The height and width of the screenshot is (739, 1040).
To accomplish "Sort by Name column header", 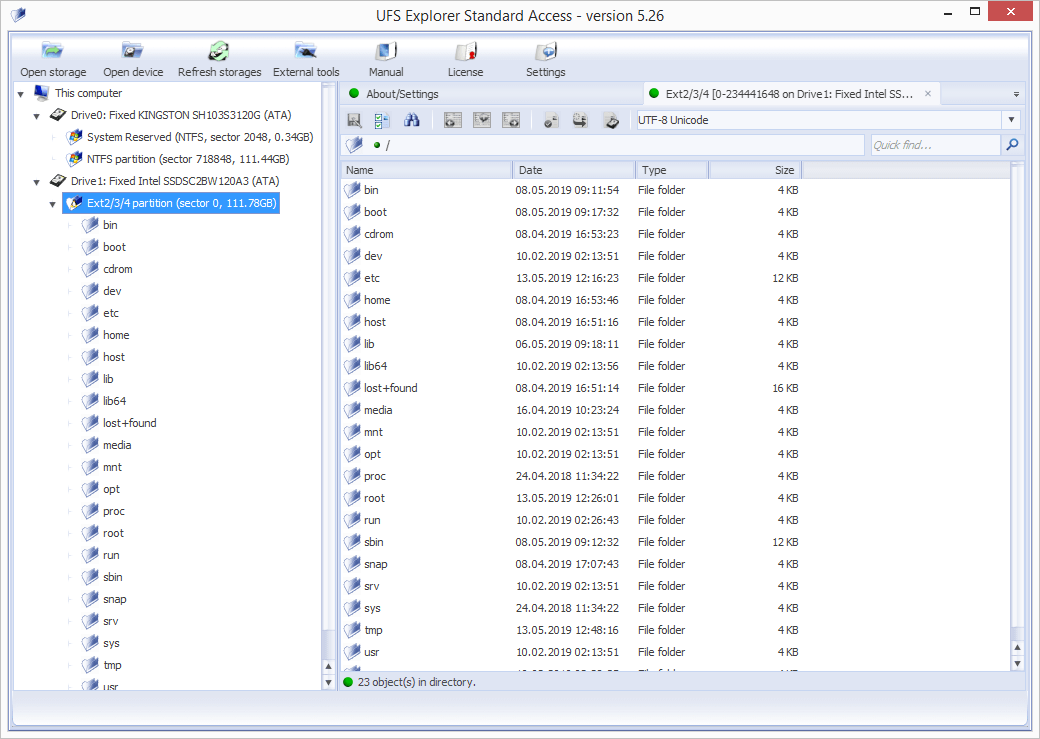I will pyautogui.click(x=426, y=170).
